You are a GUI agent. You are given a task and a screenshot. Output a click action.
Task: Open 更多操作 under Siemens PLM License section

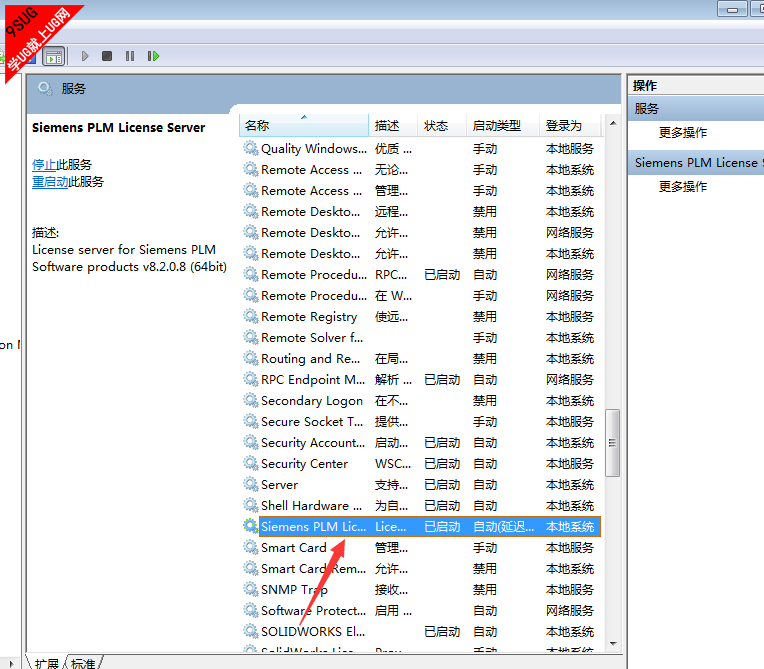tap(683, 187)
